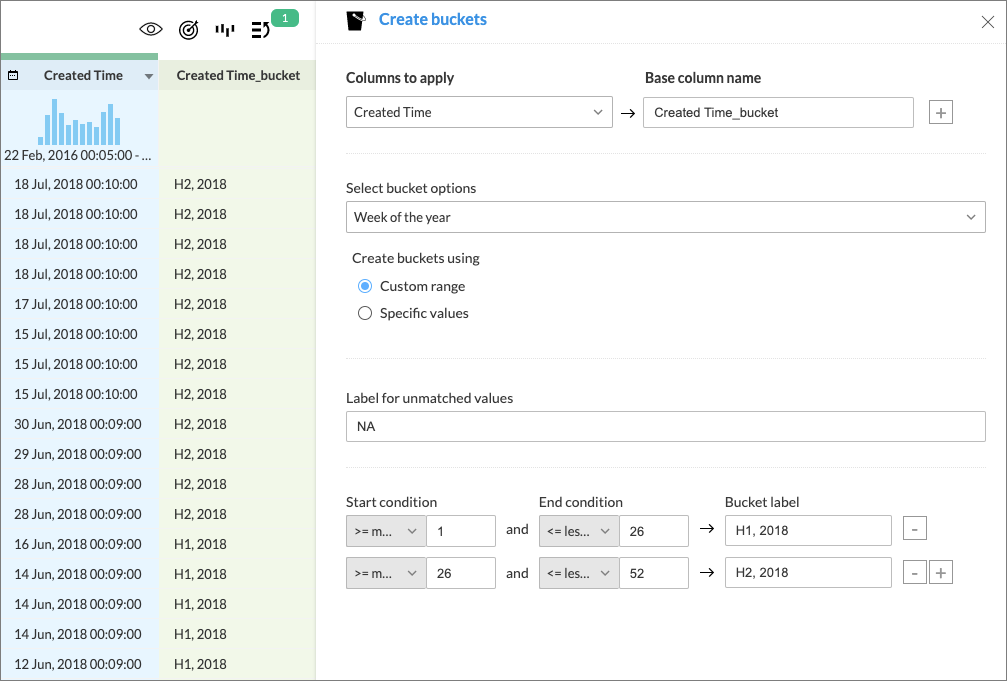This screenshot has height=681, width=1007.
Task: Open second row end condition operator dropdown
Action: [579, 573]
